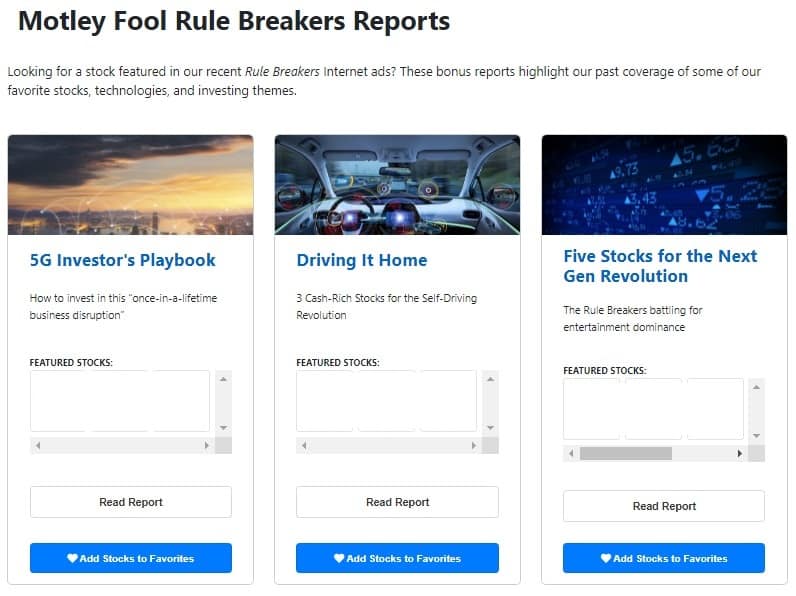This screenshot has height=596, width=796.
Task: Click the city sunset thumbnail for 5G report
Action: pos(131,185)
